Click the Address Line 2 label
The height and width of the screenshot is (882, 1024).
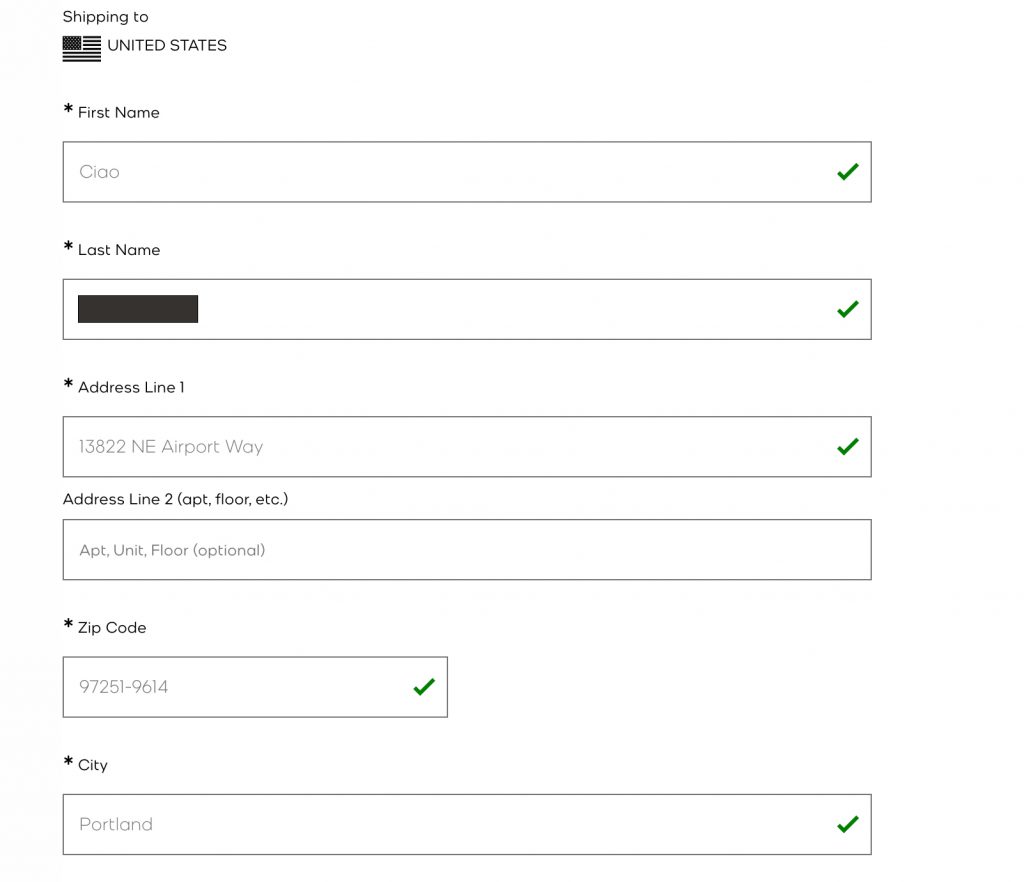click(x=175, y=499)
